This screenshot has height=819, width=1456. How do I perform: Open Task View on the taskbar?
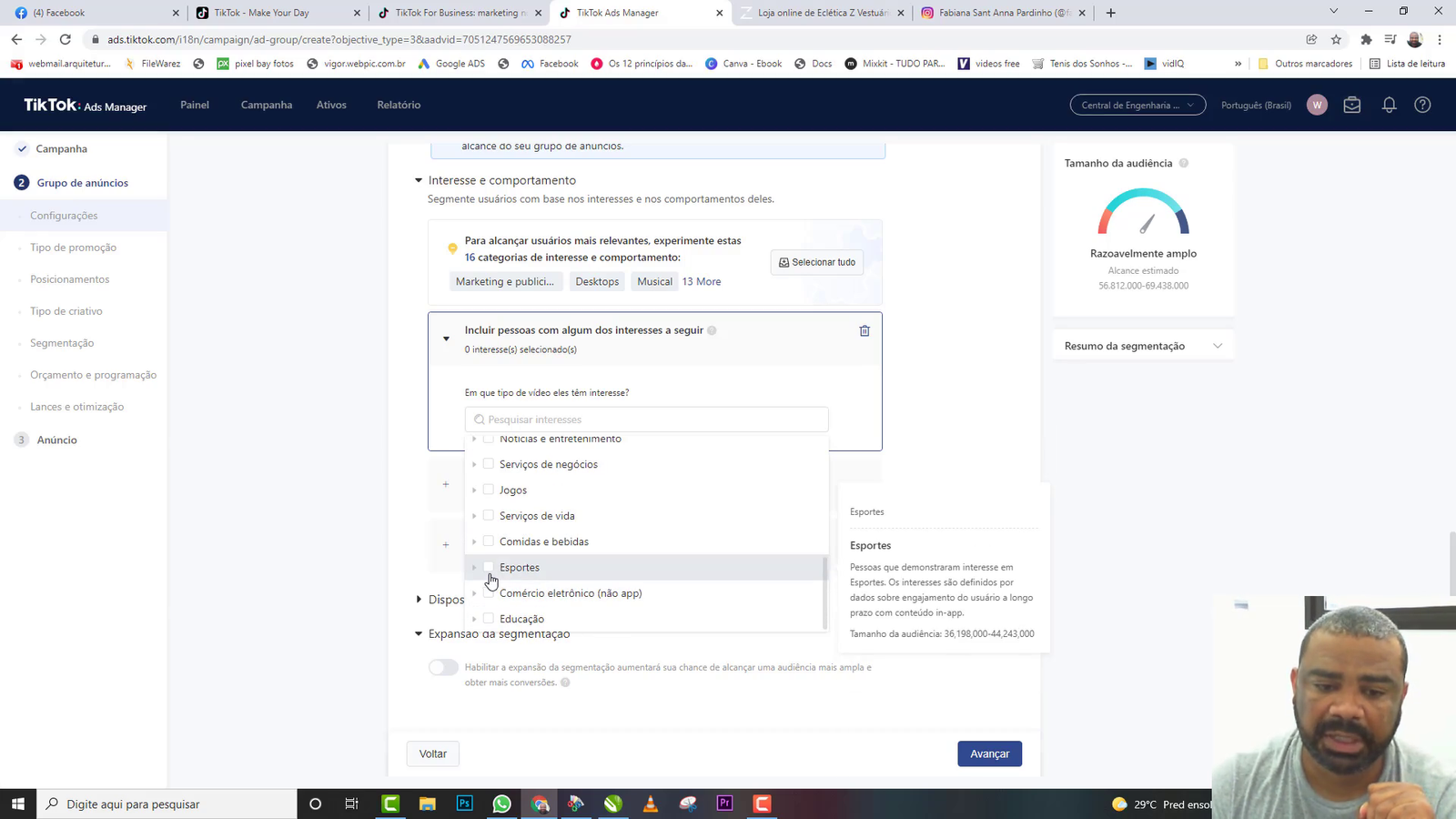point(352,804)
